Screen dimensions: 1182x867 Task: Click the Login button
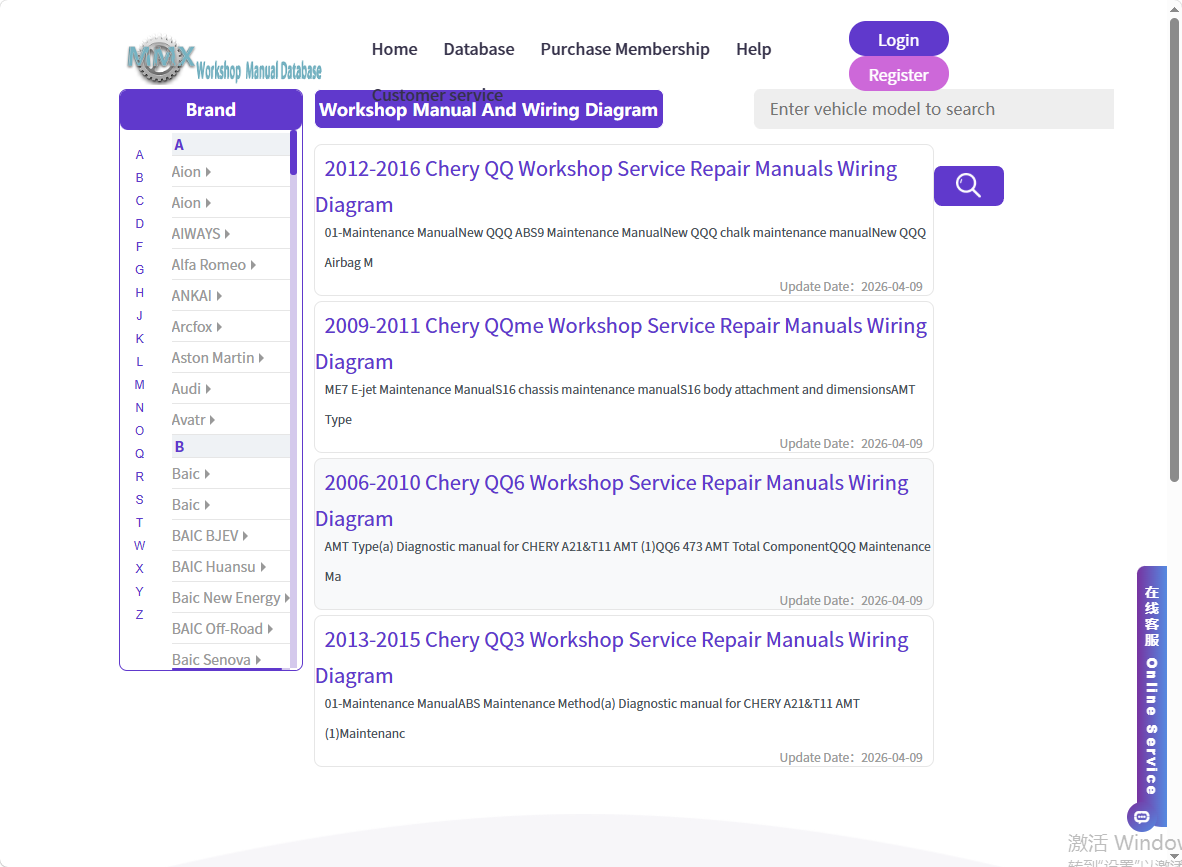pos(898,39)
